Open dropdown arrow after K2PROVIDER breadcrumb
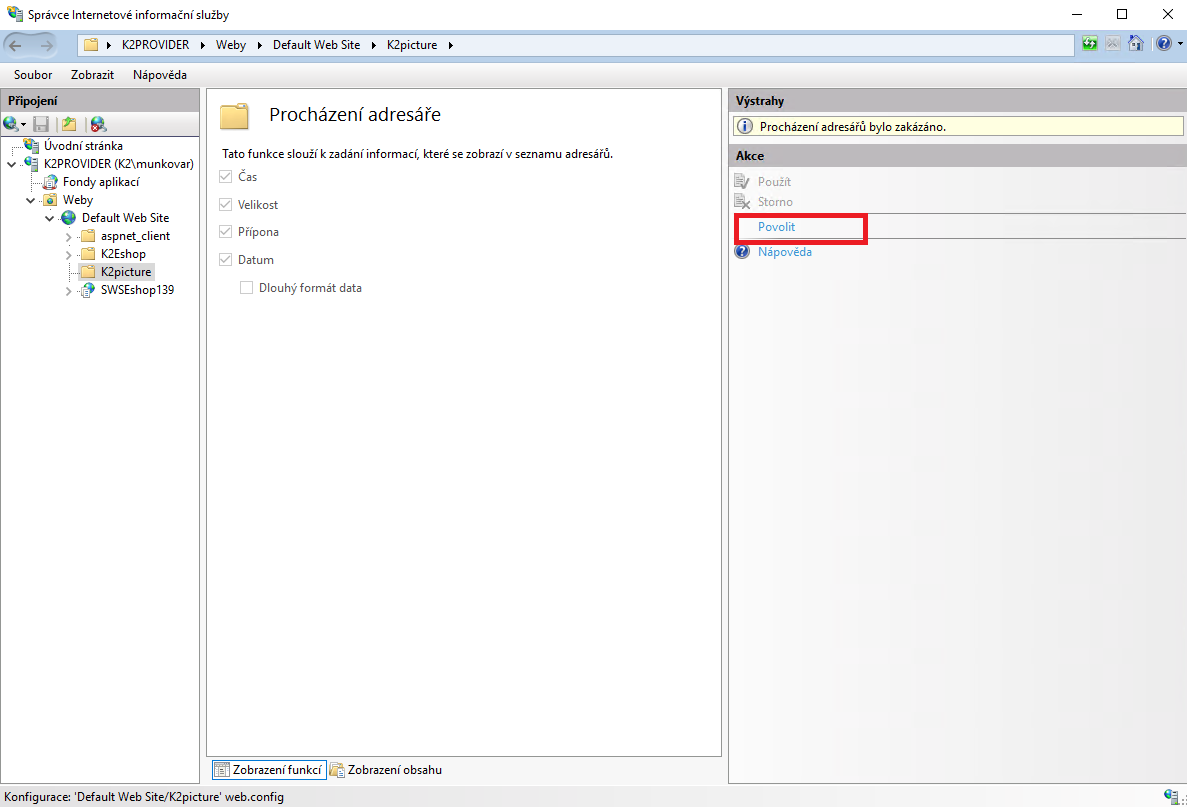The image size is (1187, 807). click(x=202, y=45)
